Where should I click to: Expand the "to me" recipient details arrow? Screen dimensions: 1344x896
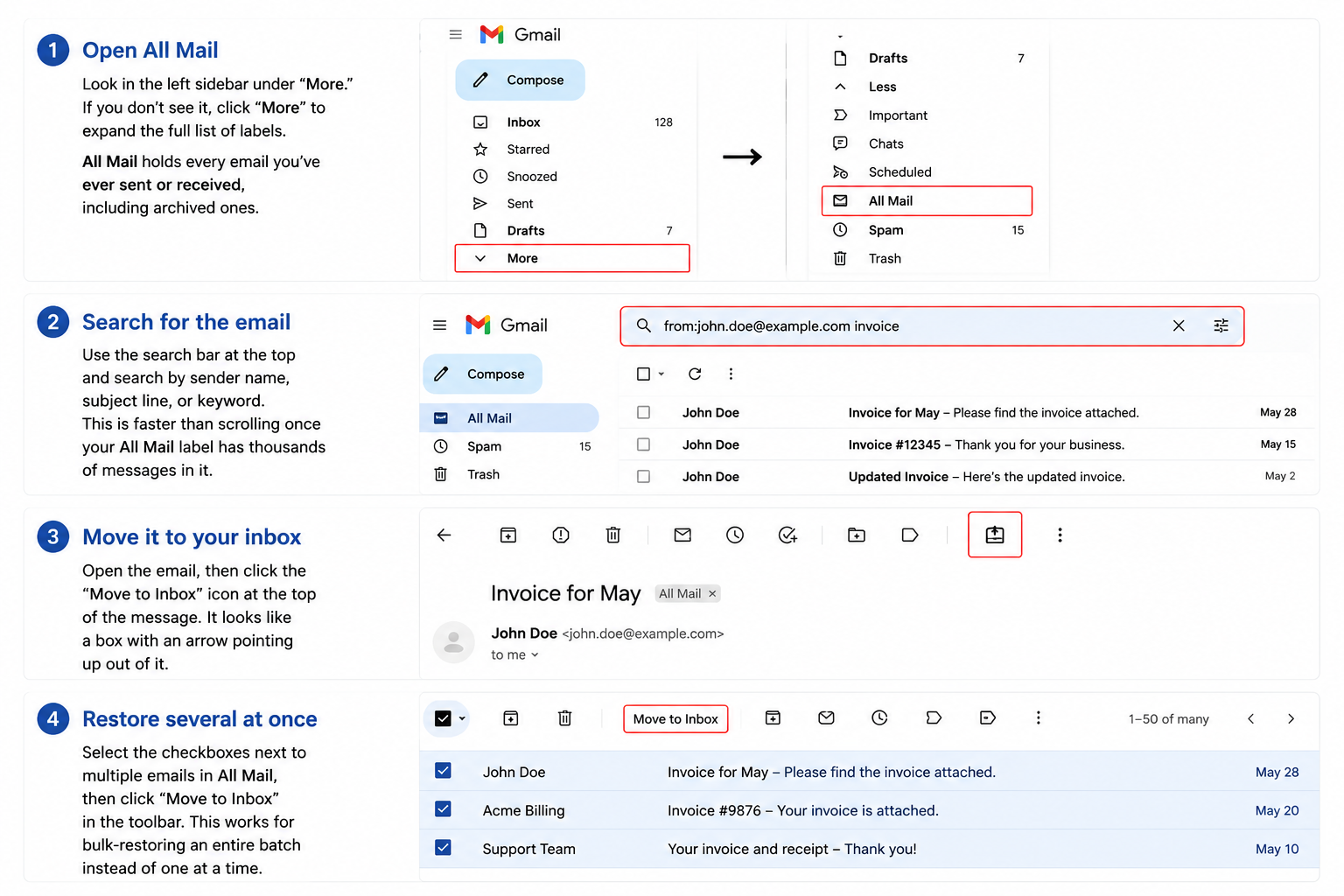535,654
